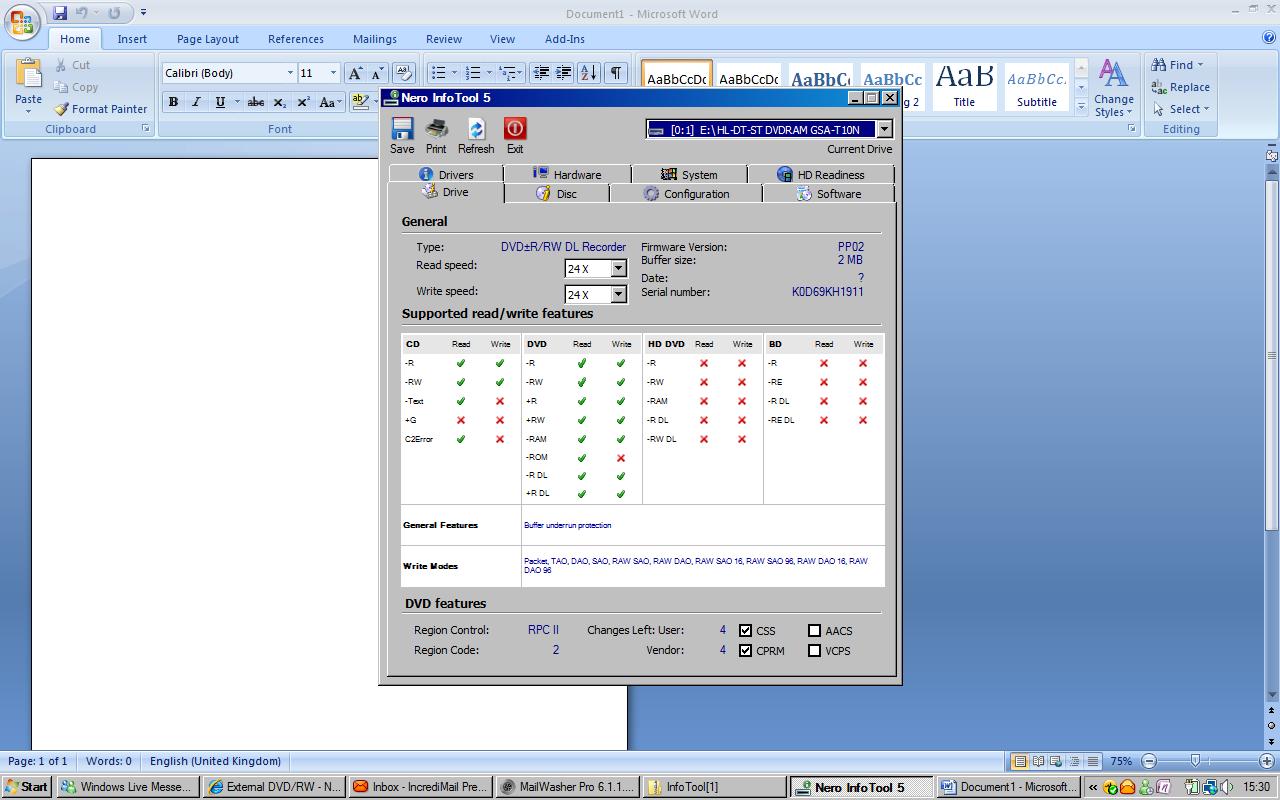Switch to MailWasher Pro taskbar button
This screenshot has width=1280, height=800.
click(567, 787)
